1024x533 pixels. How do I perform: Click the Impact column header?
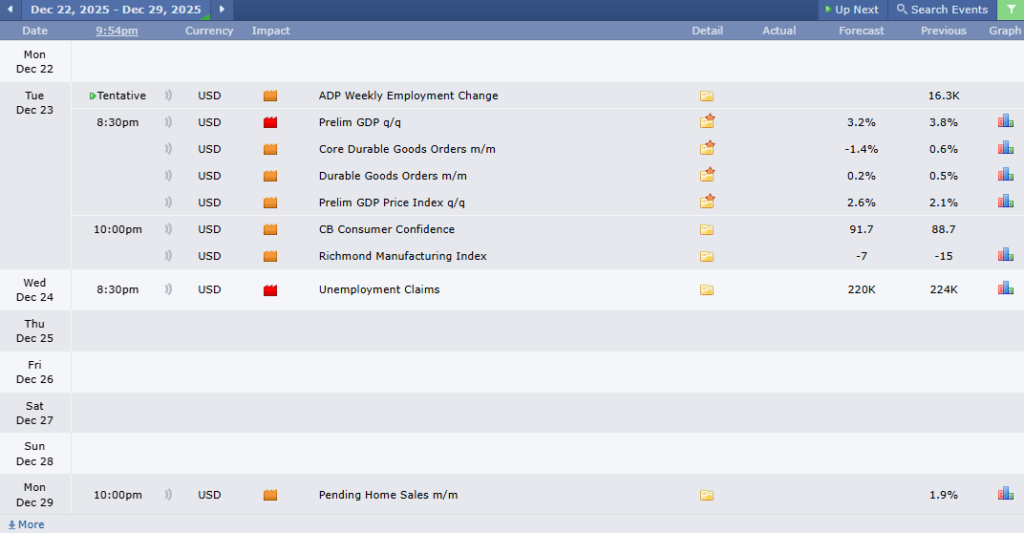pyautogui.click(x=271, y=31)
